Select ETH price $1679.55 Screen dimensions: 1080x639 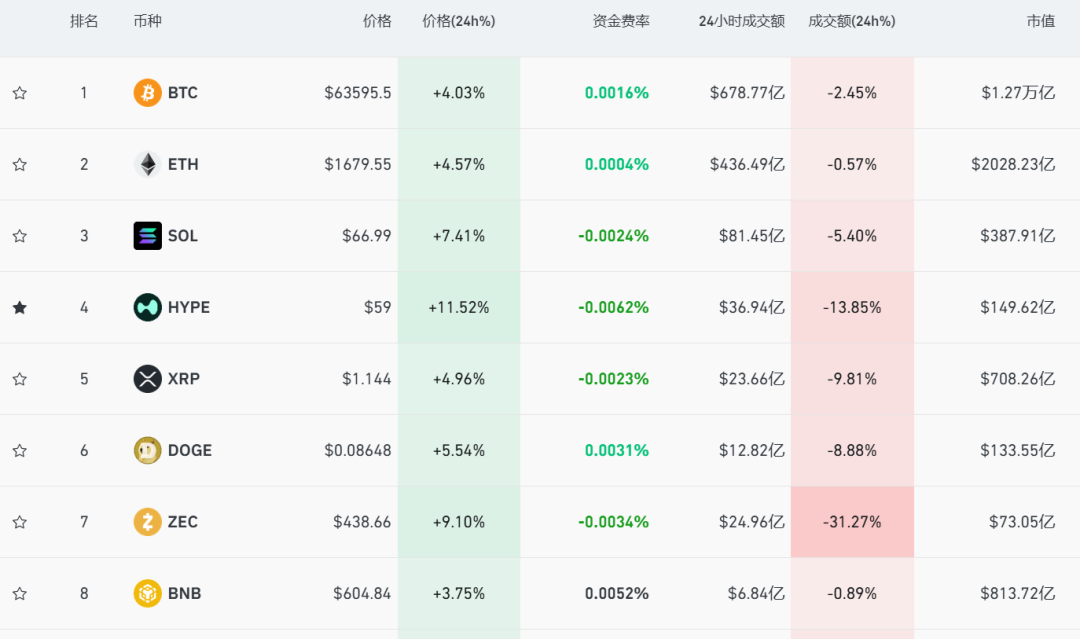pos(357,165)
